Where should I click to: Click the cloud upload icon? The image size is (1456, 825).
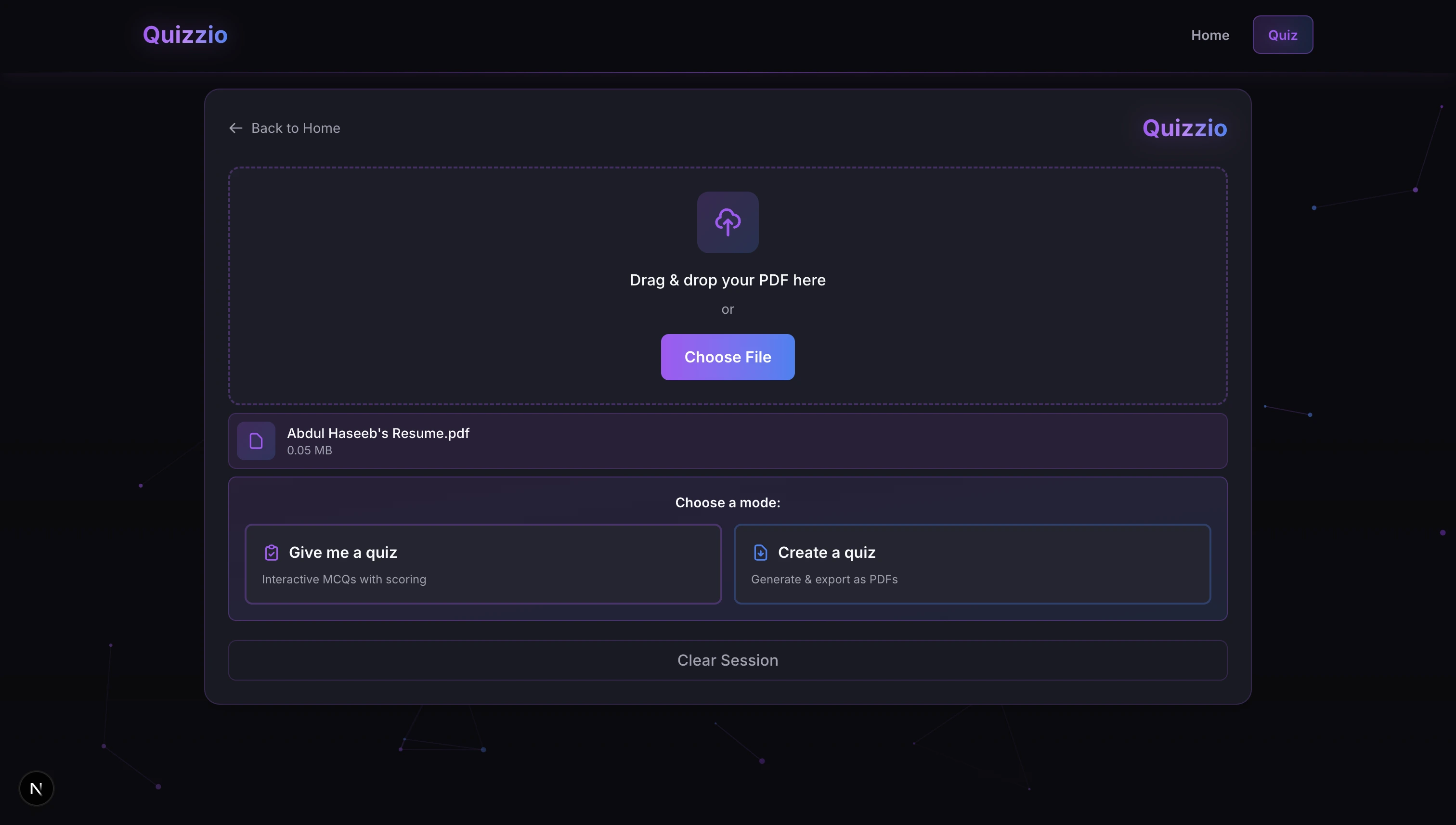click(728, 222)
